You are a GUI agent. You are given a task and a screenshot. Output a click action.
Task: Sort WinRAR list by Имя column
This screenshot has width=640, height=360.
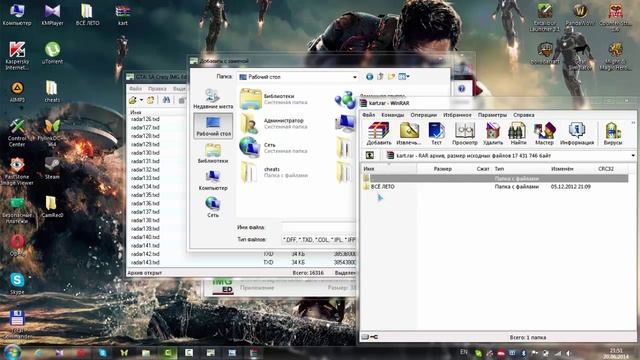[389, 169]
